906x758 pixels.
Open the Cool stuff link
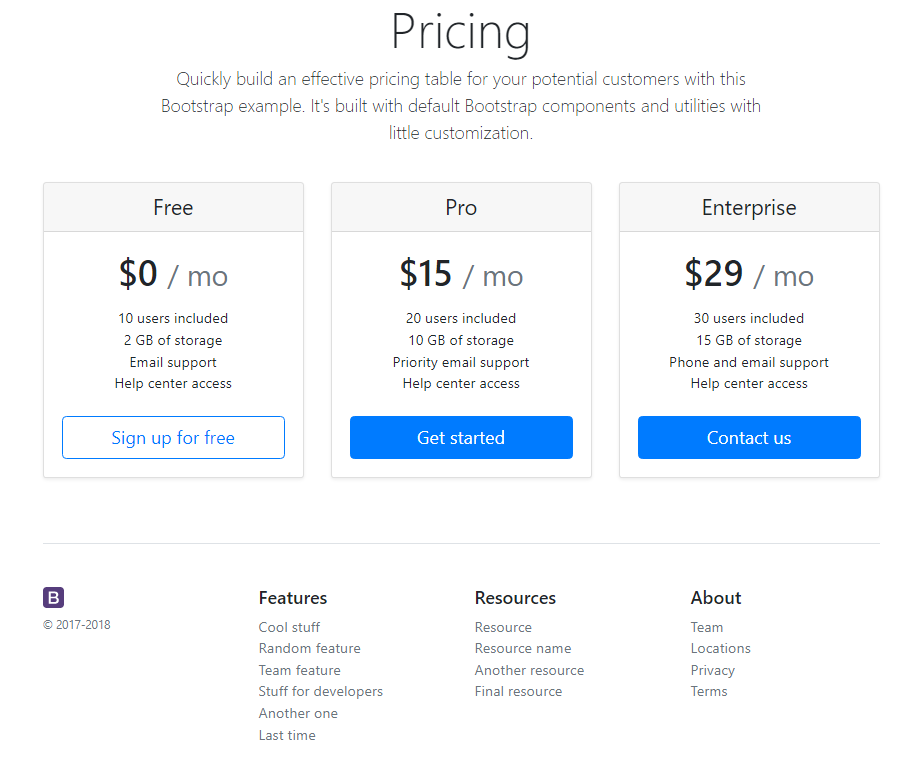[x=289, y=627]
